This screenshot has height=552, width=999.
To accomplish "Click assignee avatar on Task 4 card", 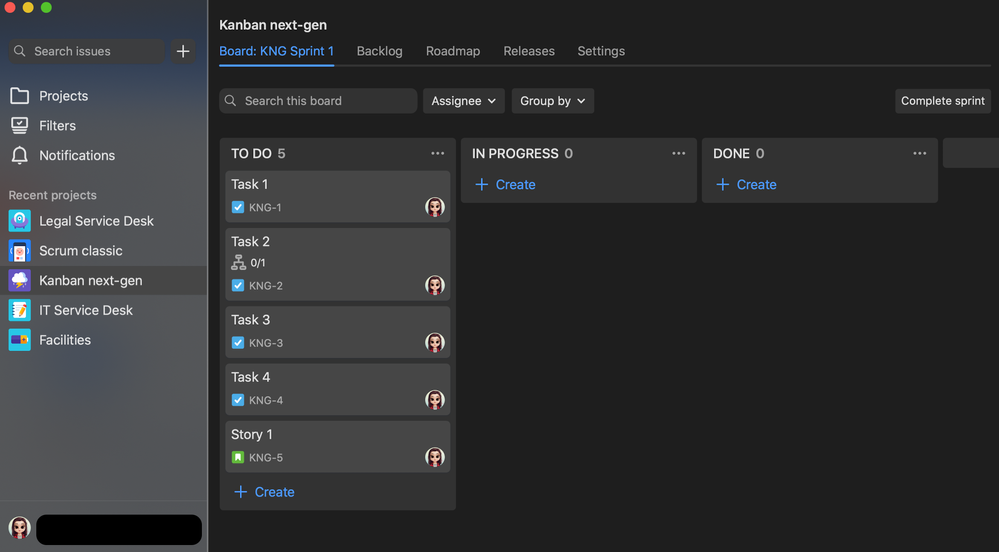I will coord(435,400).
